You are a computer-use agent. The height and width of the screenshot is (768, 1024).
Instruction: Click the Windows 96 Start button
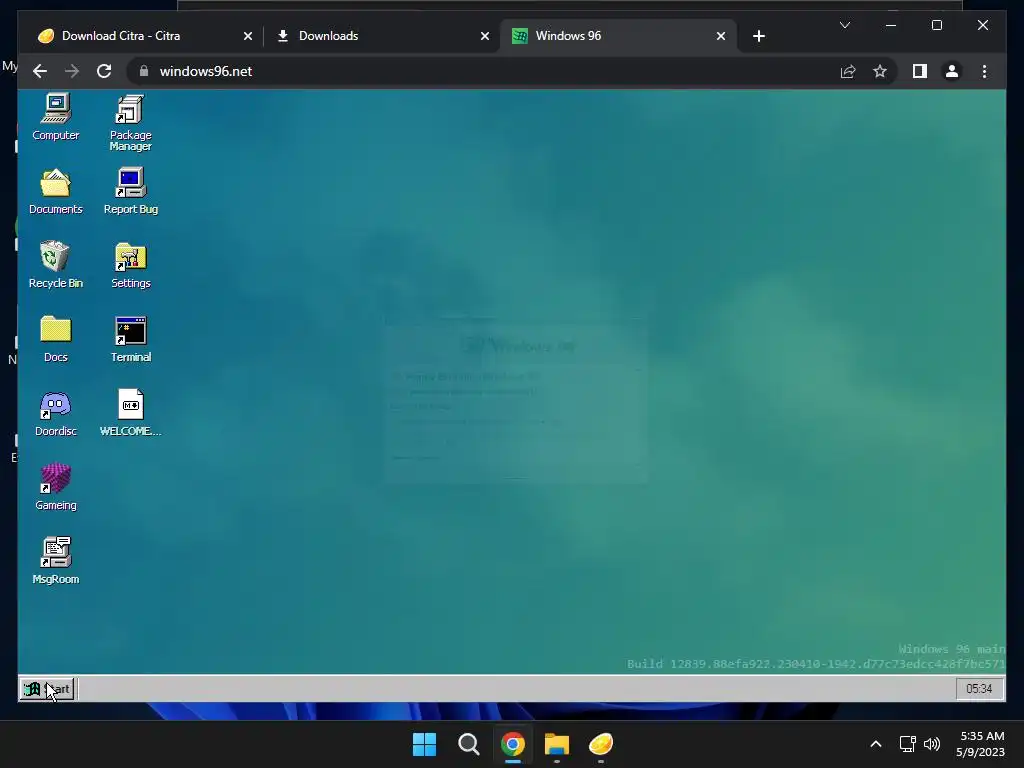click(x=46, y=689)
